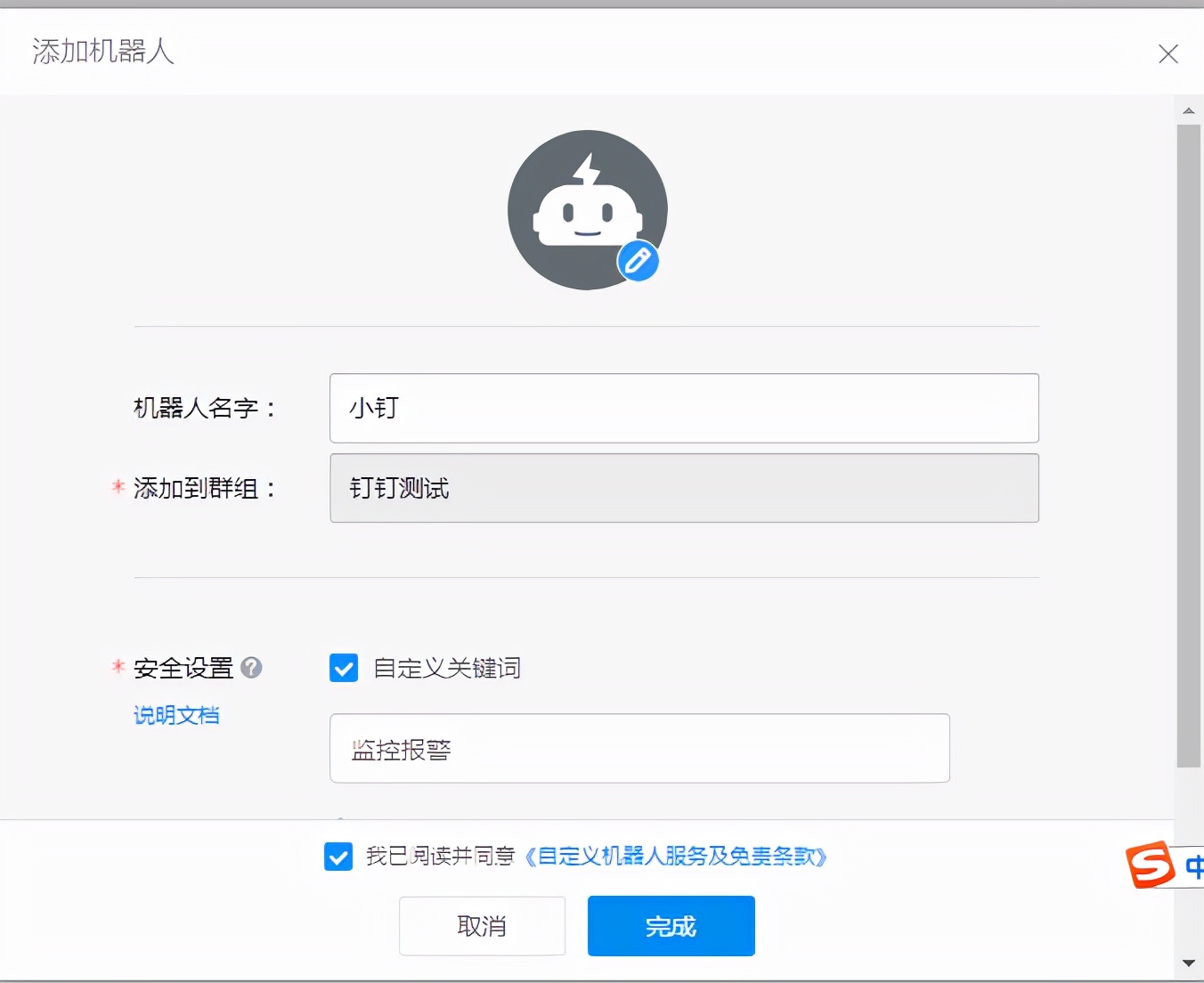Select the robot name field containing 小钉
Image resolution: width=1204 pixels, height=983 pixels.
click(684, 408)
